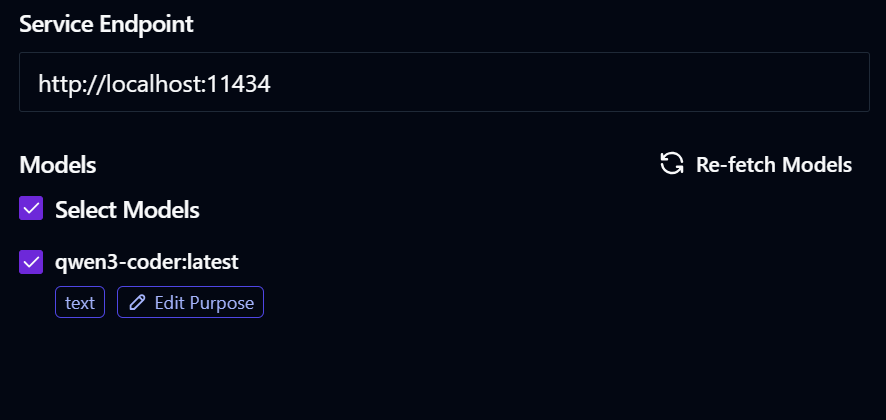Click the "Models" section heading
The width and height of the screenshot is (886, 420).
57,165
